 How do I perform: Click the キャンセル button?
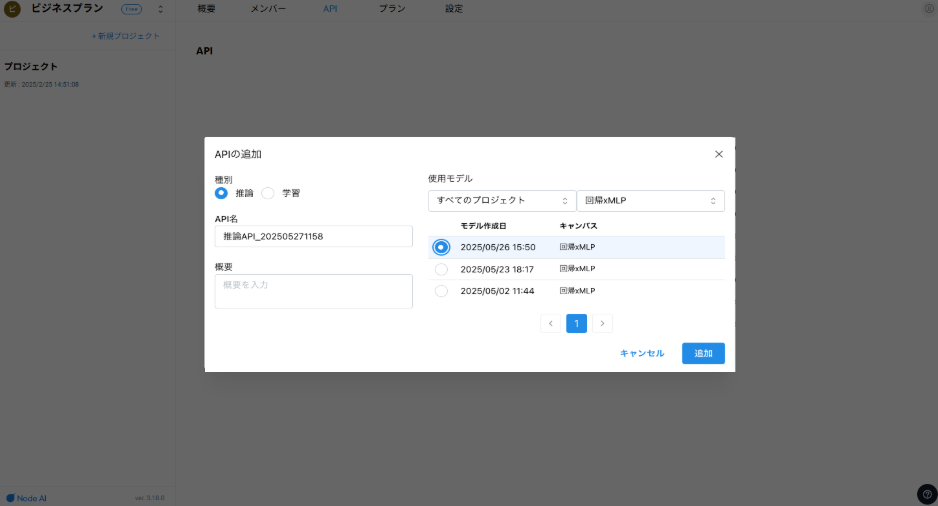pyautogui.click(x=641, y=353)
